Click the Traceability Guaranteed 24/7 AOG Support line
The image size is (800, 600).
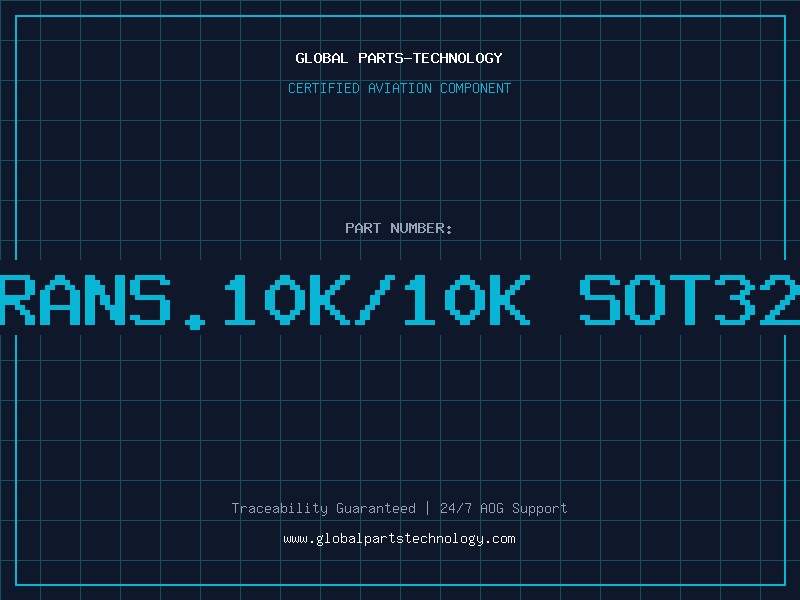(x=399, y=508)
